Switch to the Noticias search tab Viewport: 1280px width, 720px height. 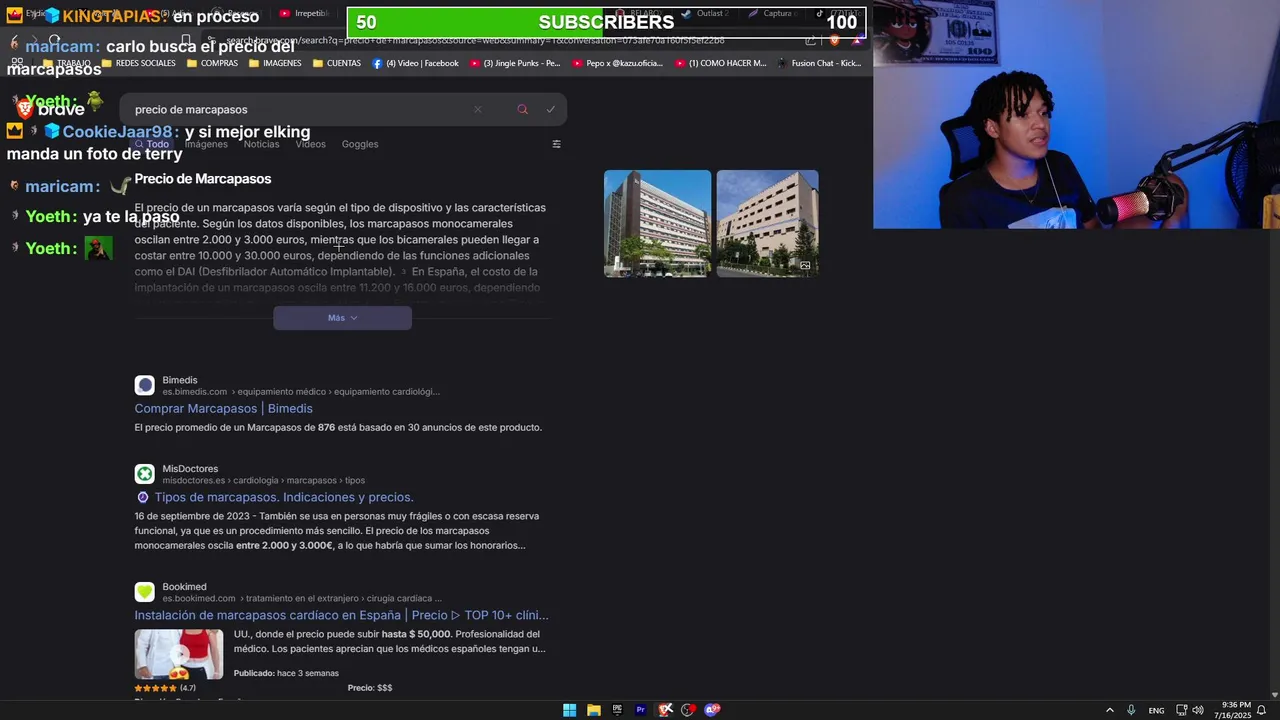tap(261, 144)
